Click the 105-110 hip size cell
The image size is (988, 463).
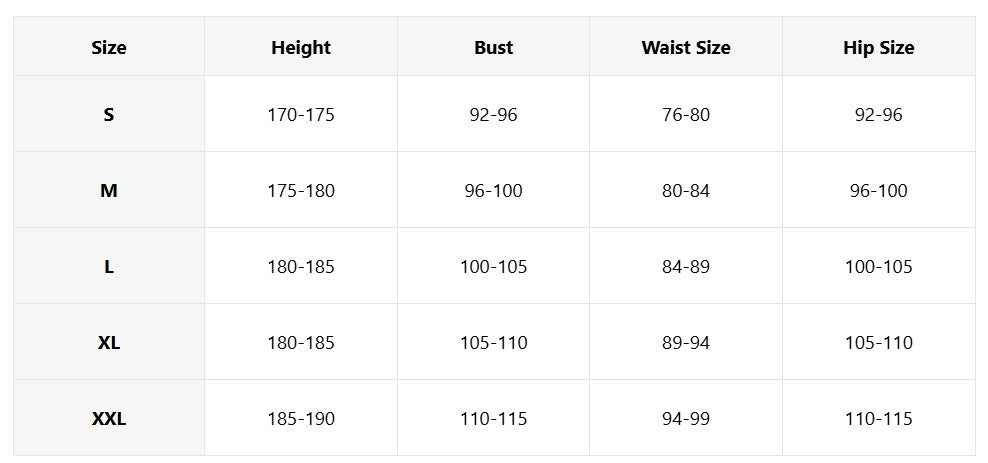pyautogui.click(x=879, y=343)
